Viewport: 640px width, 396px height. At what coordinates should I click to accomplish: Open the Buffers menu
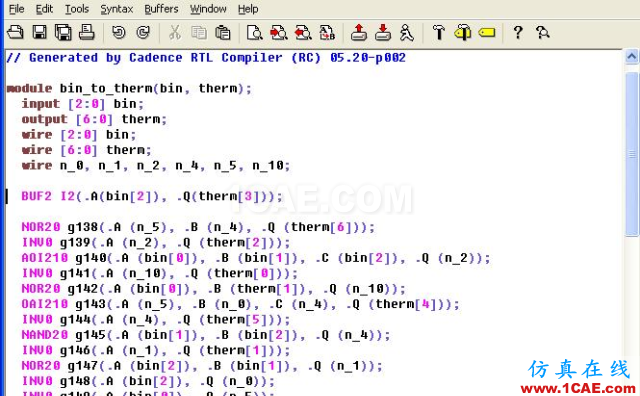click(161, 9)
